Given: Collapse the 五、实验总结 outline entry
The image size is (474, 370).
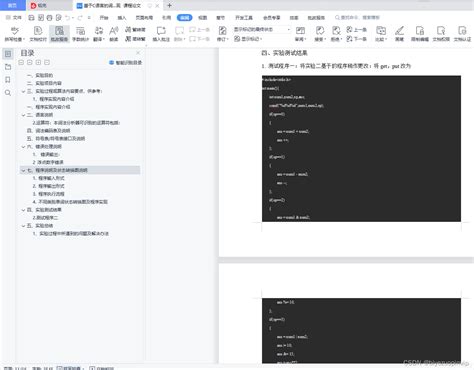Looking at the screenshot, I should coord(23,226).
